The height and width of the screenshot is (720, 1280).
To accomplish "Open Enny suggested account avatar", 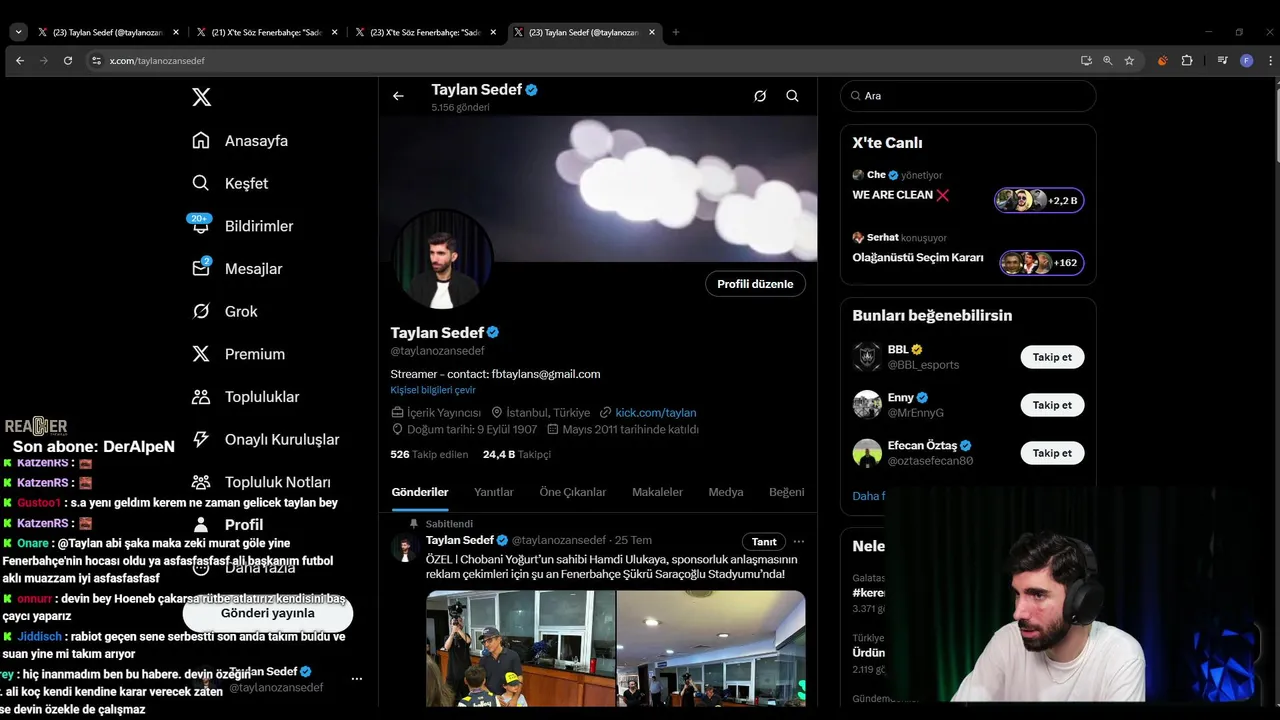I will click(x=867, y=405).
